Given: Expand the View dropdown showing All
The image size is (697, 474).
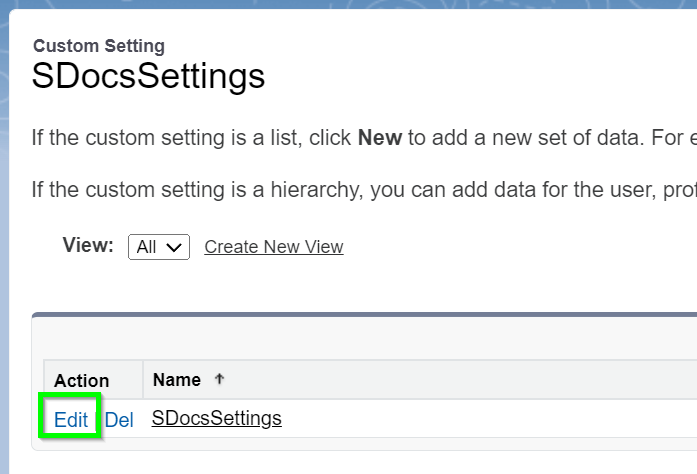Looking at the screenshot, I should pos(159,247).
